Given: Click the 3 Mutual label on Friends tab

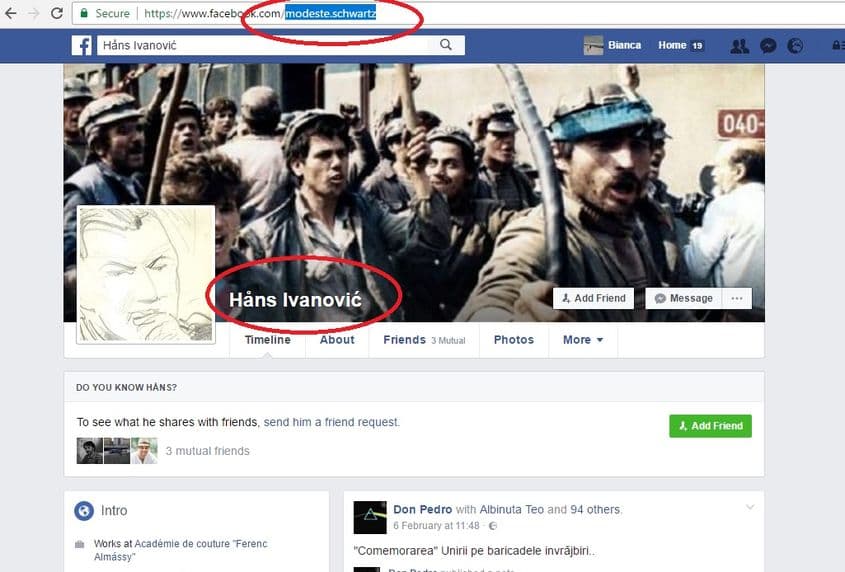Looking at the screenshot, I should pyautogui.click(x=448, y=341).
